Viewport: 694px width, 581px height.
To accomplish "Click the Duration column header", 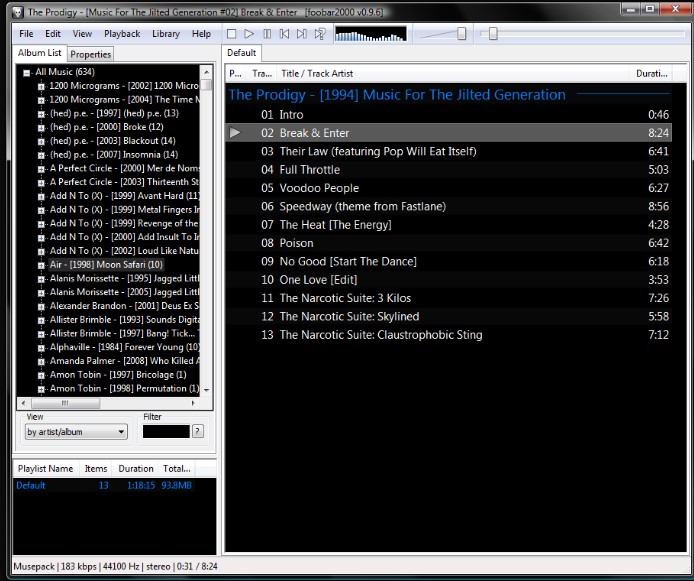I will pos(652,73).
